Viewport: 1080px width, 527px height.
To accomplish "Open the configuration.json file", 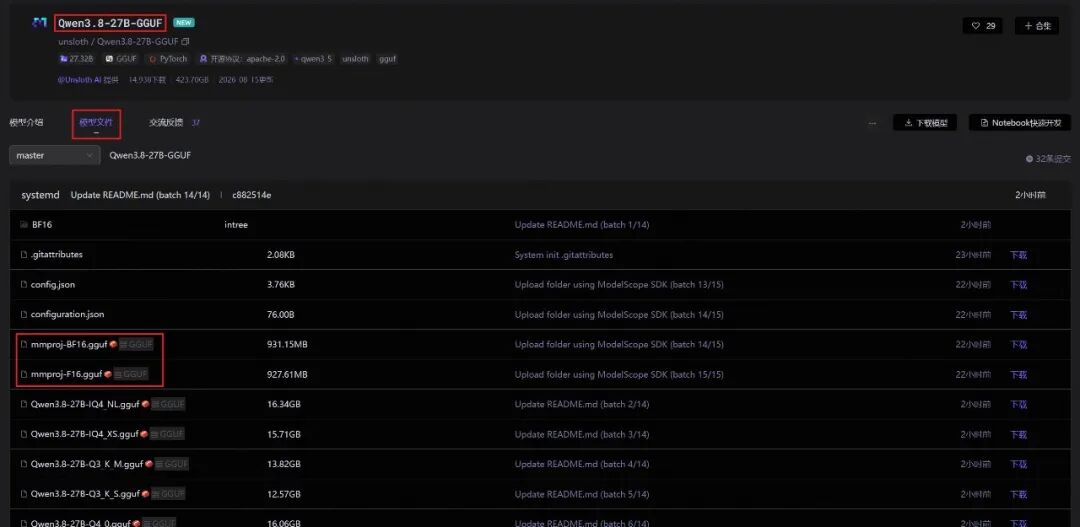I will [x=68, y=314].
